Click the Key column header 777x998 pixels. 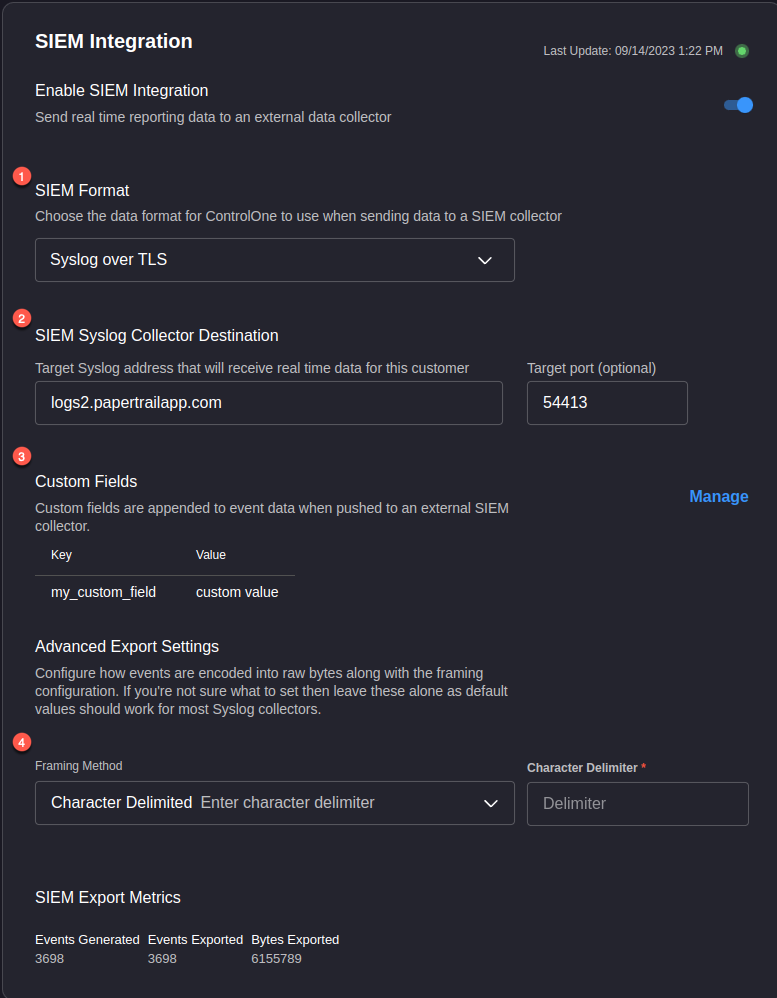pyautogui.click(x=61, y=555)
